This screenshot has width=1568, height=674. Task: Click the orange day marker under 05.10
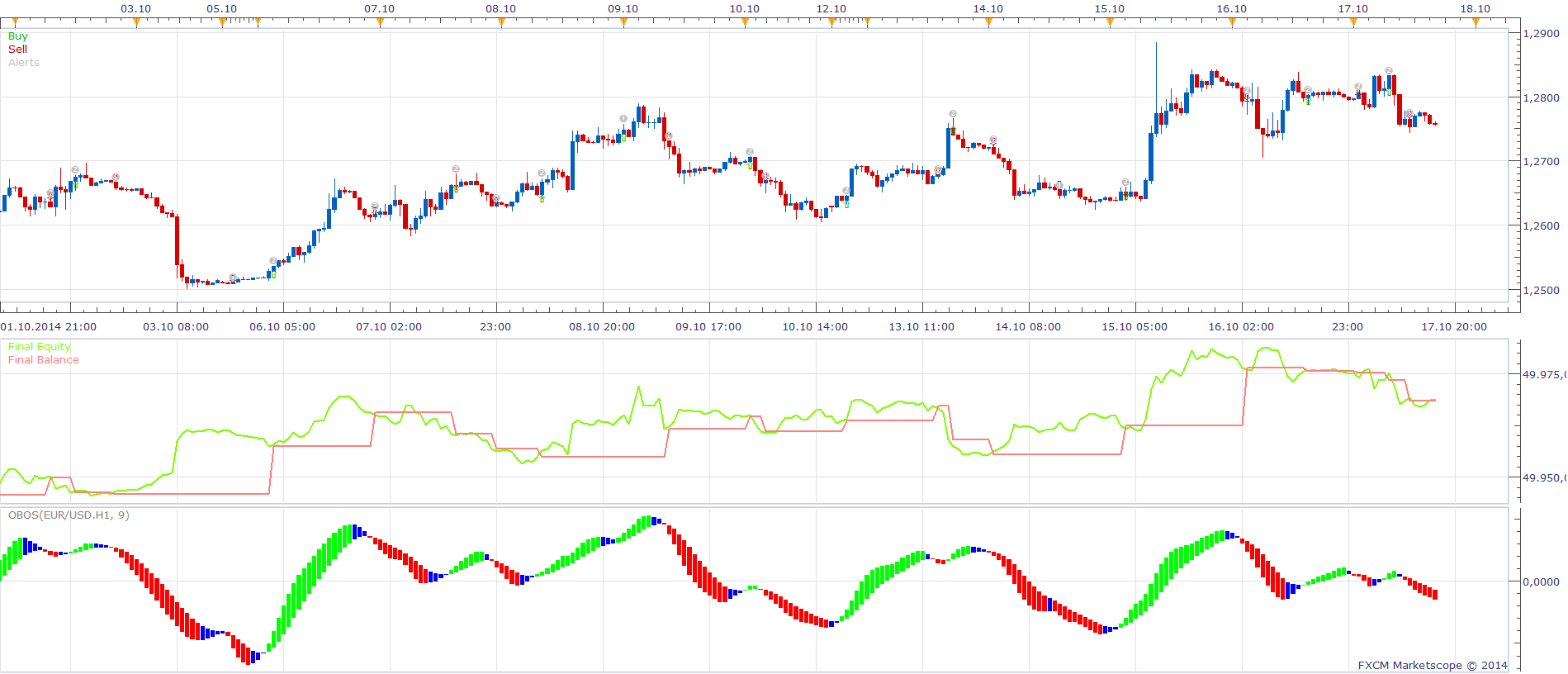click(222, 23)
